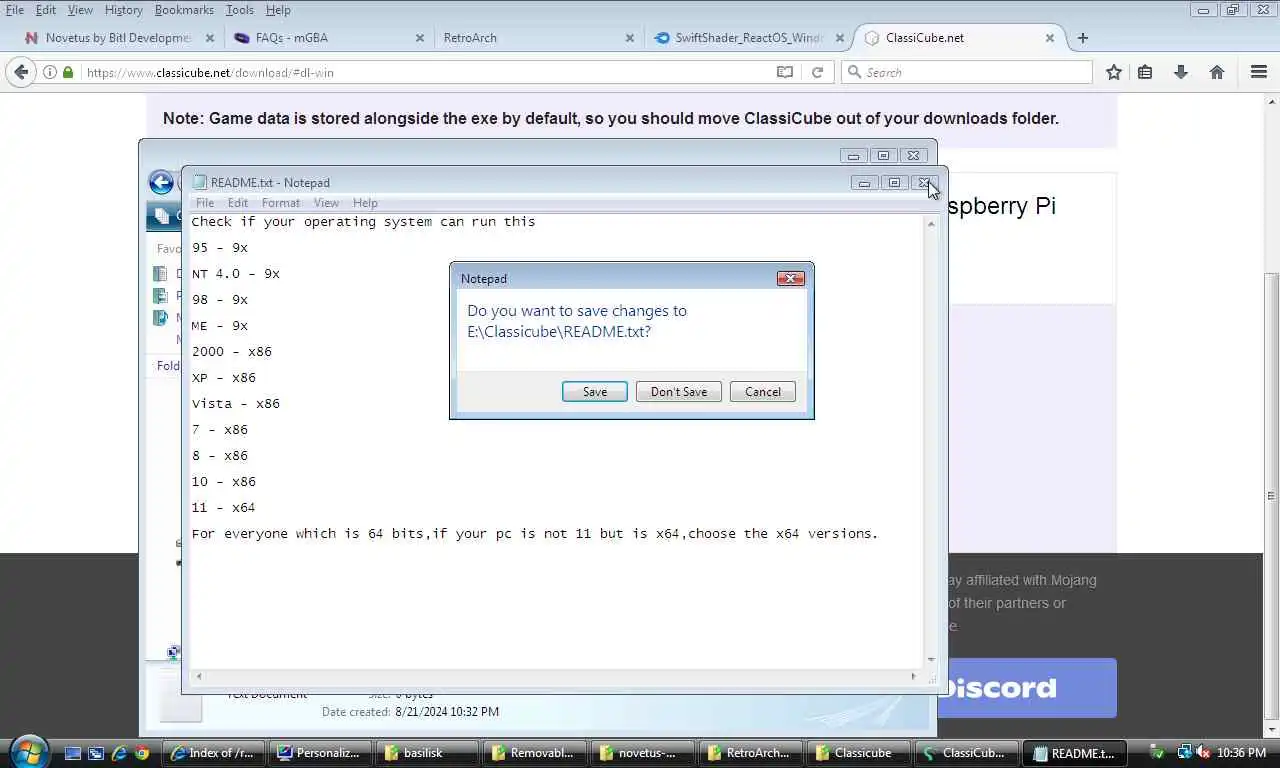Open the Personaliz... taskbar button
Screen dimensions: 1280x768
[321, 753]
